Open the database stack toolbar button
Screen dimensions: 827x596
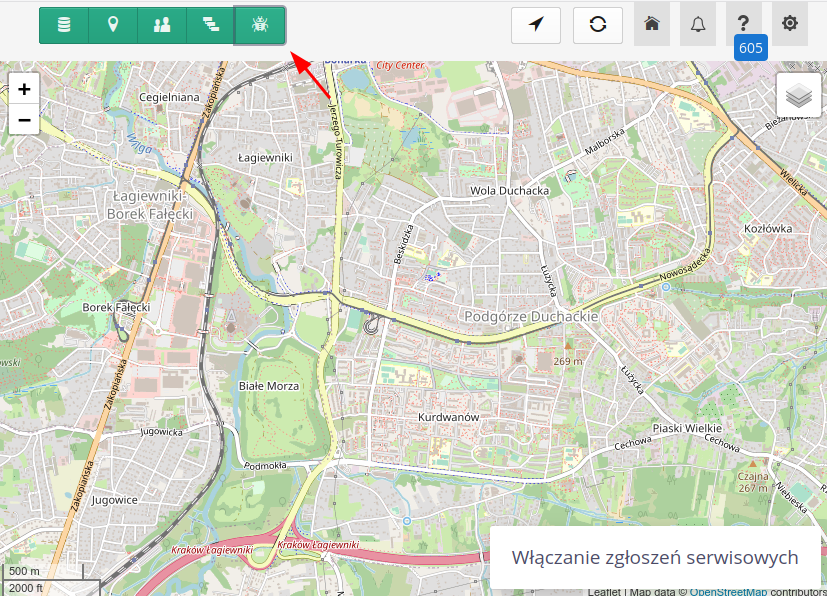coord(64,25)
